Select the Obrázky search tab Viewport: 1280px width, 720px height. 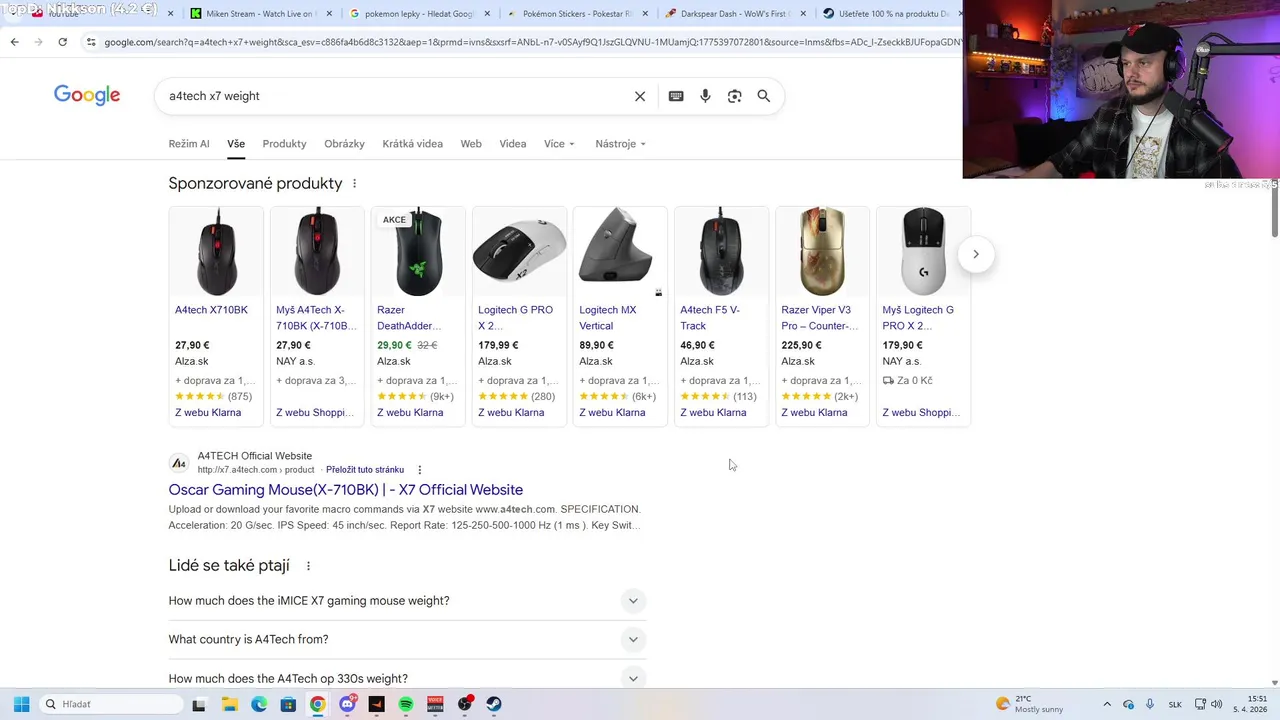pyautogui.click(x=344, y=144)
